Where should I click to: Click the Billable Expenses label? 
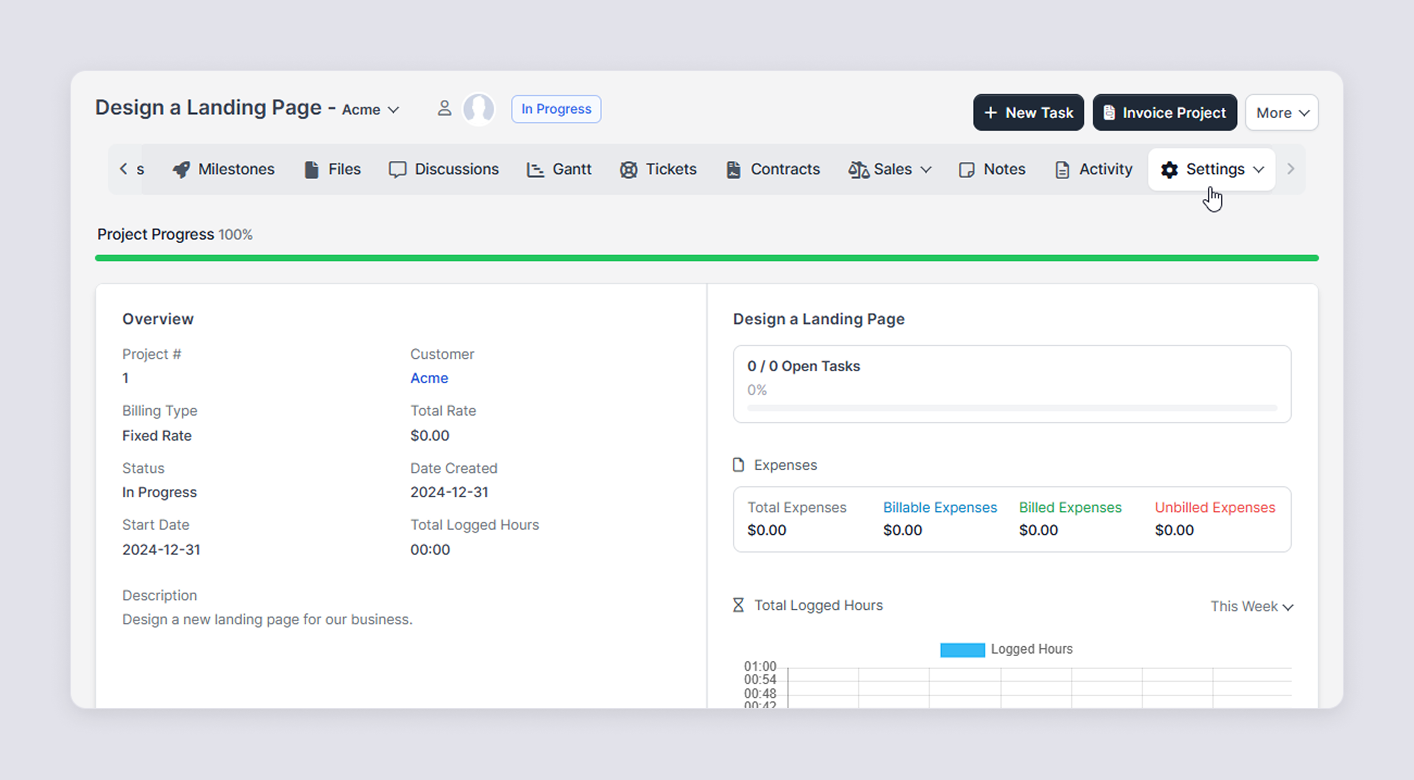[940, 508]
